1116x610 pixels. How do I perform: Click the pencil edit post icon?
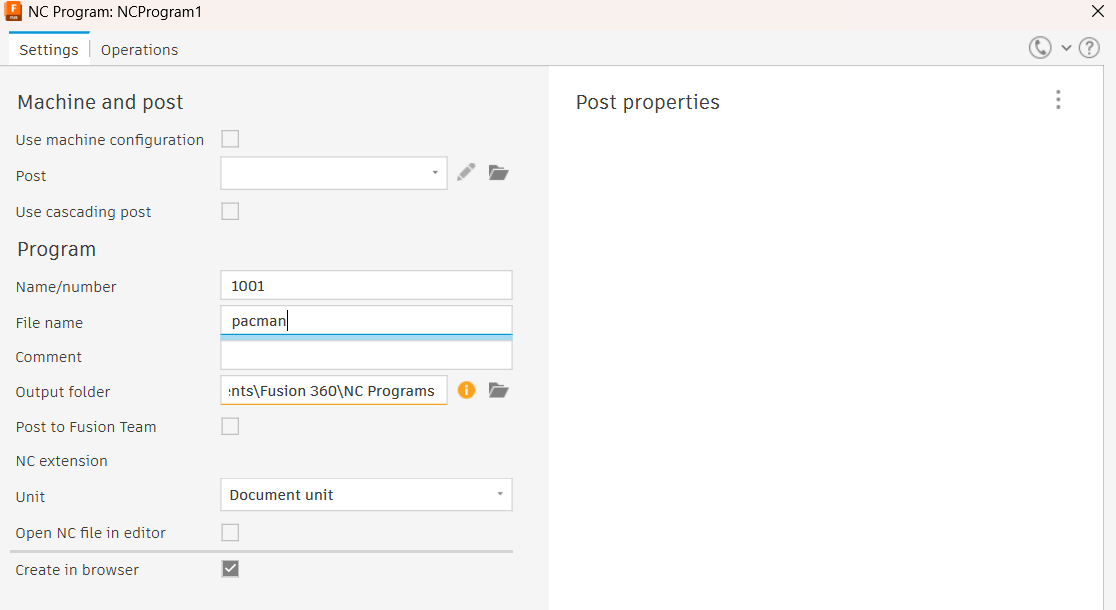click(x=466, y=172)
